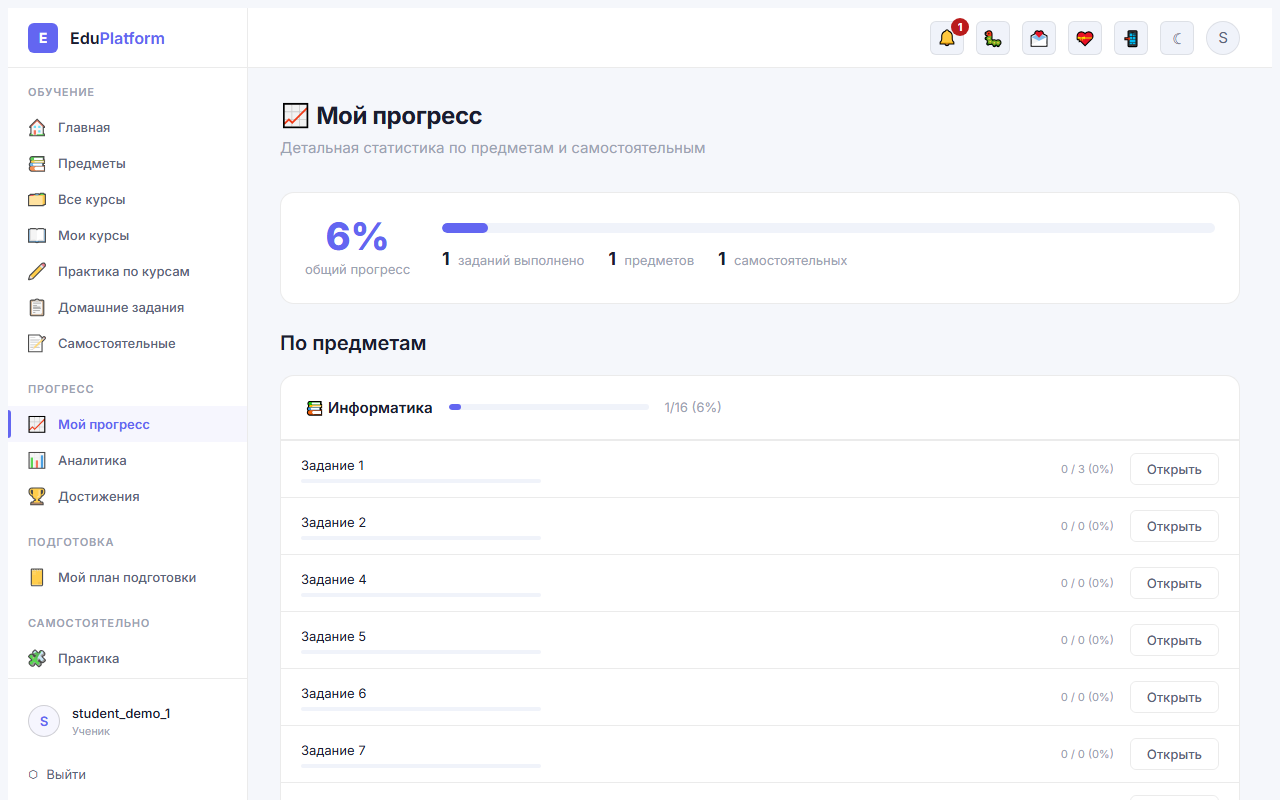The width and height of the screenshot is (1280, 800).
Task: Click the заданий выполнено statistic
Action: [513, 260]
